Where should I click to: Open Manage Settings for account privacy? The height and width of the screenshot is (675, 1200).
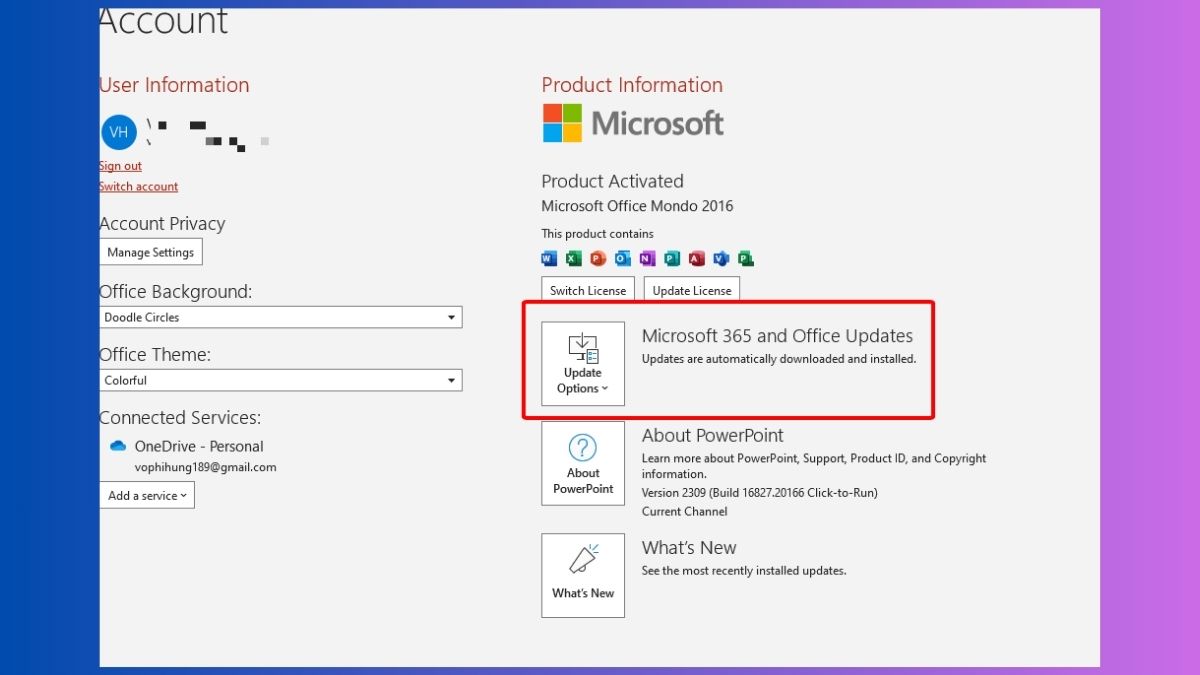151,252
